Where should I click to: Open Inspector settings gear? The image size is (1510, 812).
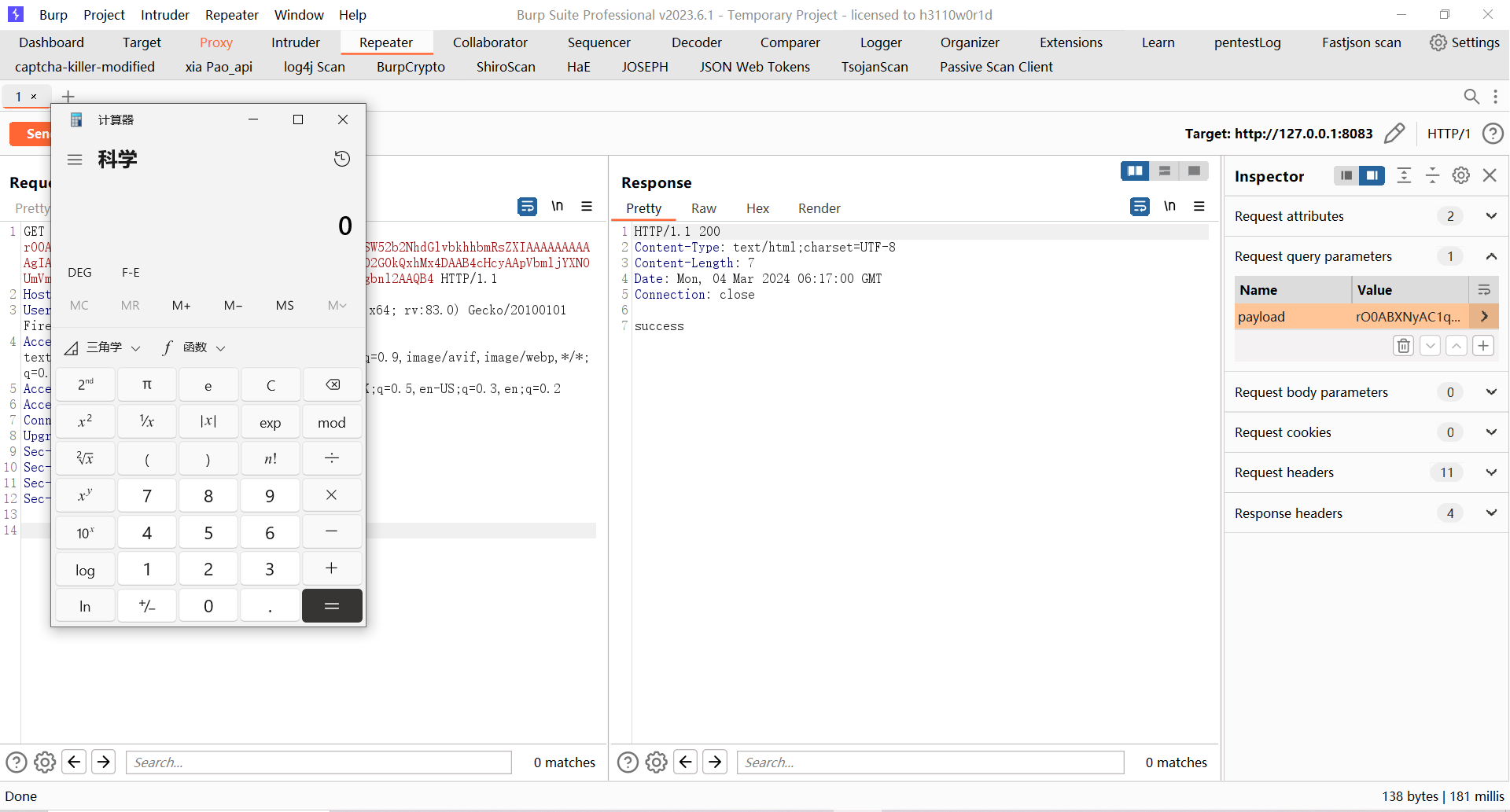[1461, 175]
